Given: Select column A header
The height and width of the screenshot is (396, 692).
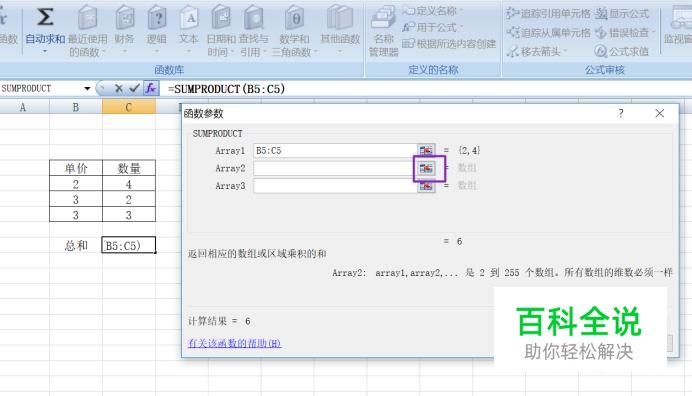Looking at the screenshot, I should tap(23, 107).
